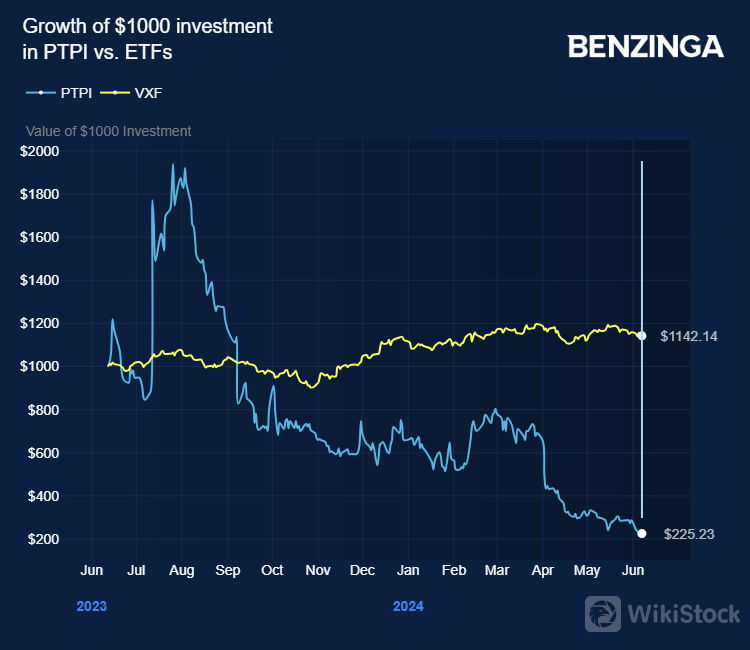The image size is (750, 650).
Task: Click the PTPI blue legend marker icon
Action: click(x=40, y=93)
